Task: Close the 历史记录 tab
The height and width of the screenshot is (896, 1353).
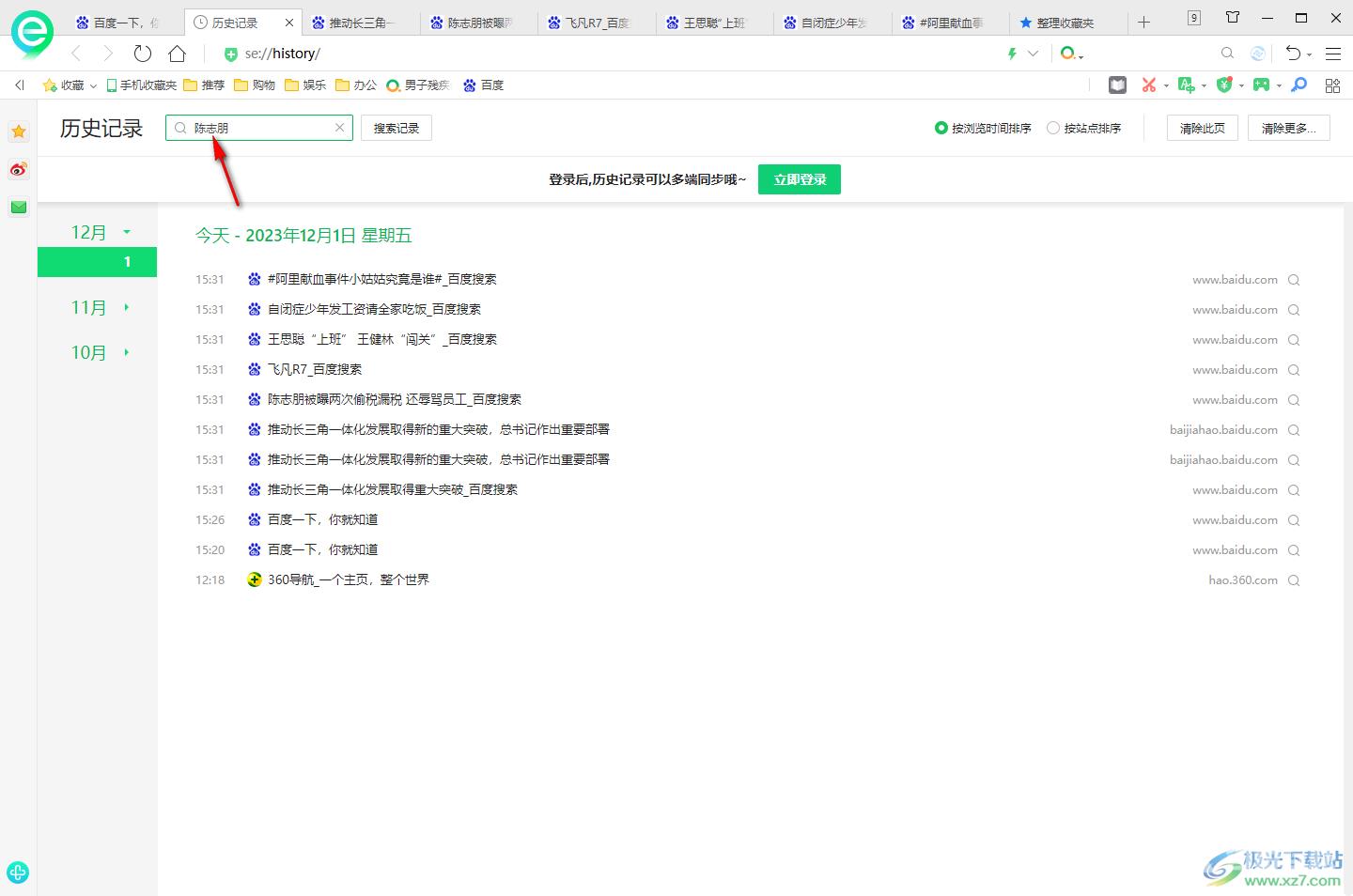Action: point(288,23)
